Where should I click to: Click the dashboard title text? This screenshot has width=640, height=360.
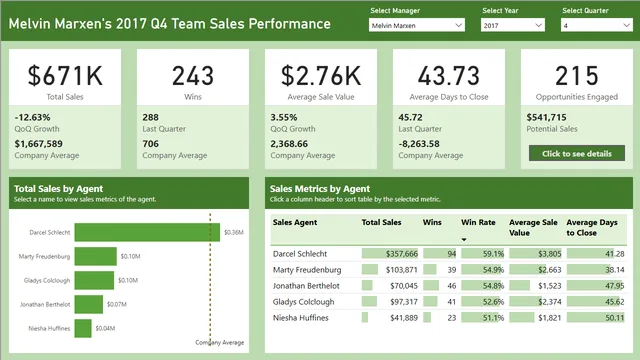[x=170, y=24]
